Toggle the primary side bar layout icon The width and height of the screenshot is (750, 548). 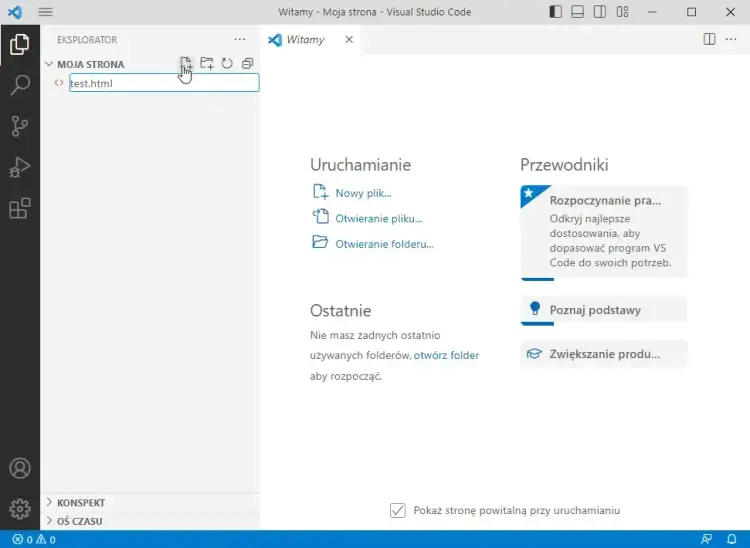pyautogui.click(x=555, y=12)
